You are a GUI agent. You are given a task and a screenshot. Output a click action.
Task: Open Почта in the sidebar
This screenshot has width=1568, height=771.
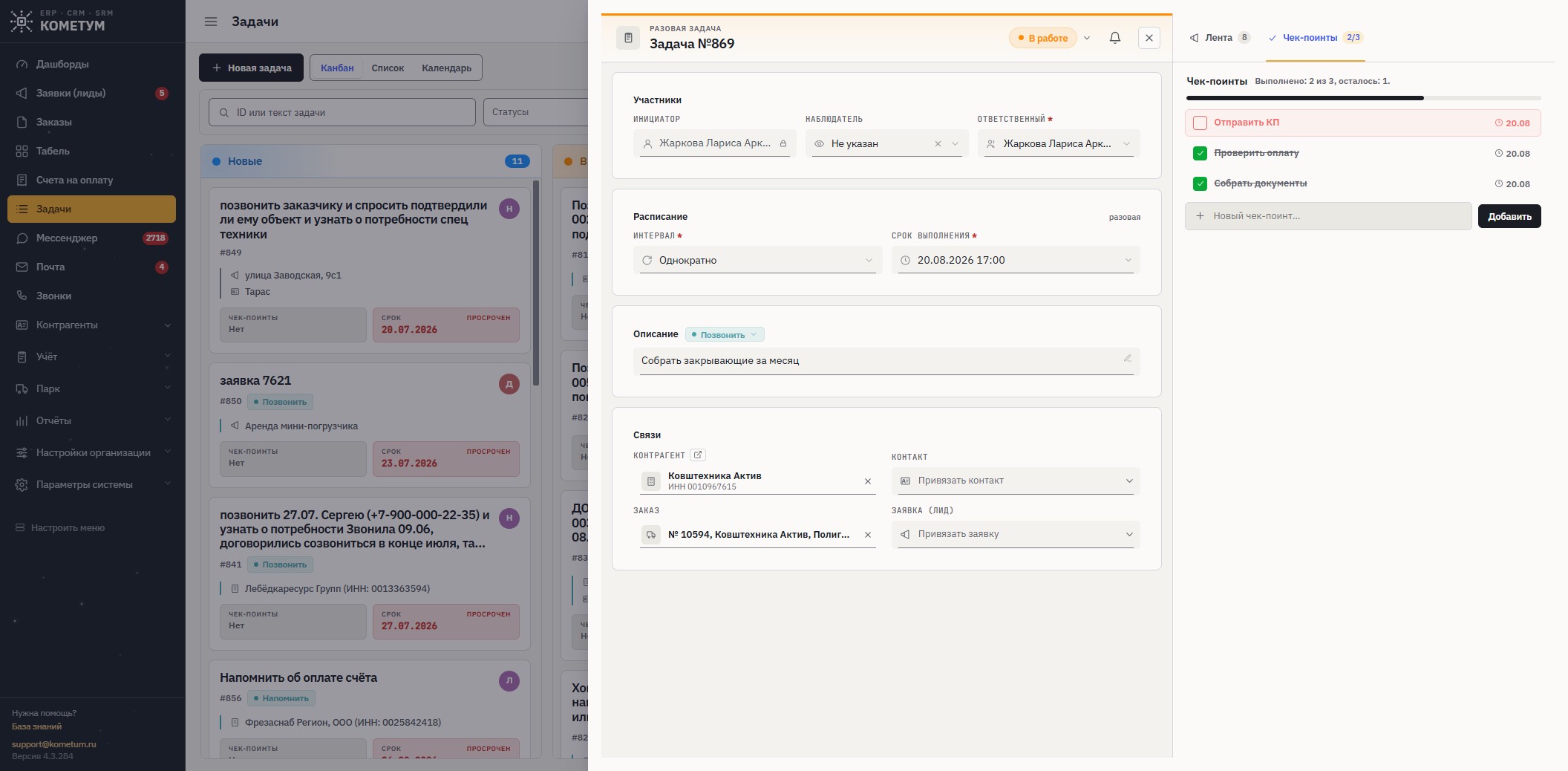pos(93,267)
